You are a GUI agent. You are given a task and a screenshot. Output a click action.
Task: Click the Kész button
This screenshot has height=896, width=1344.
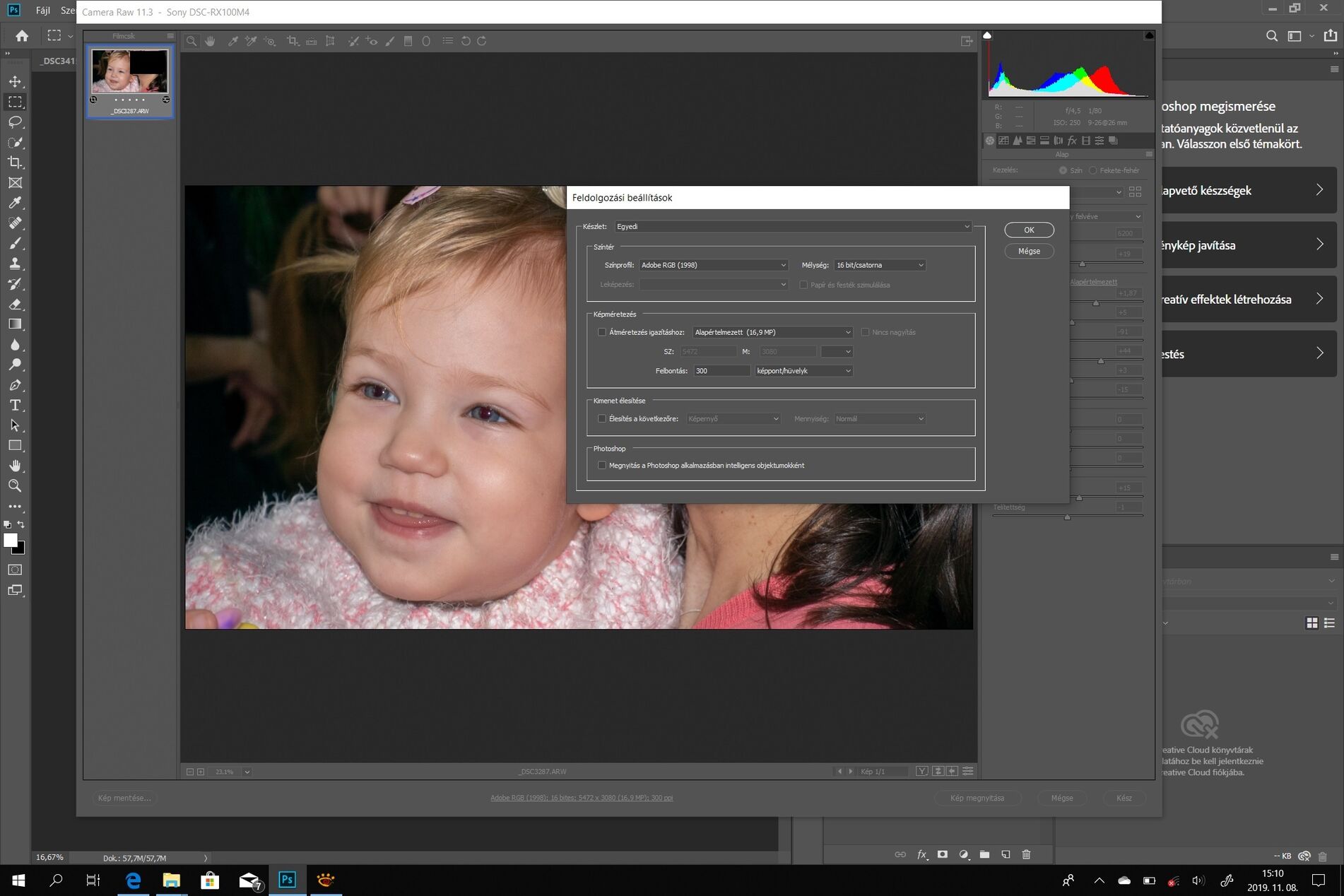point(1124,798)
